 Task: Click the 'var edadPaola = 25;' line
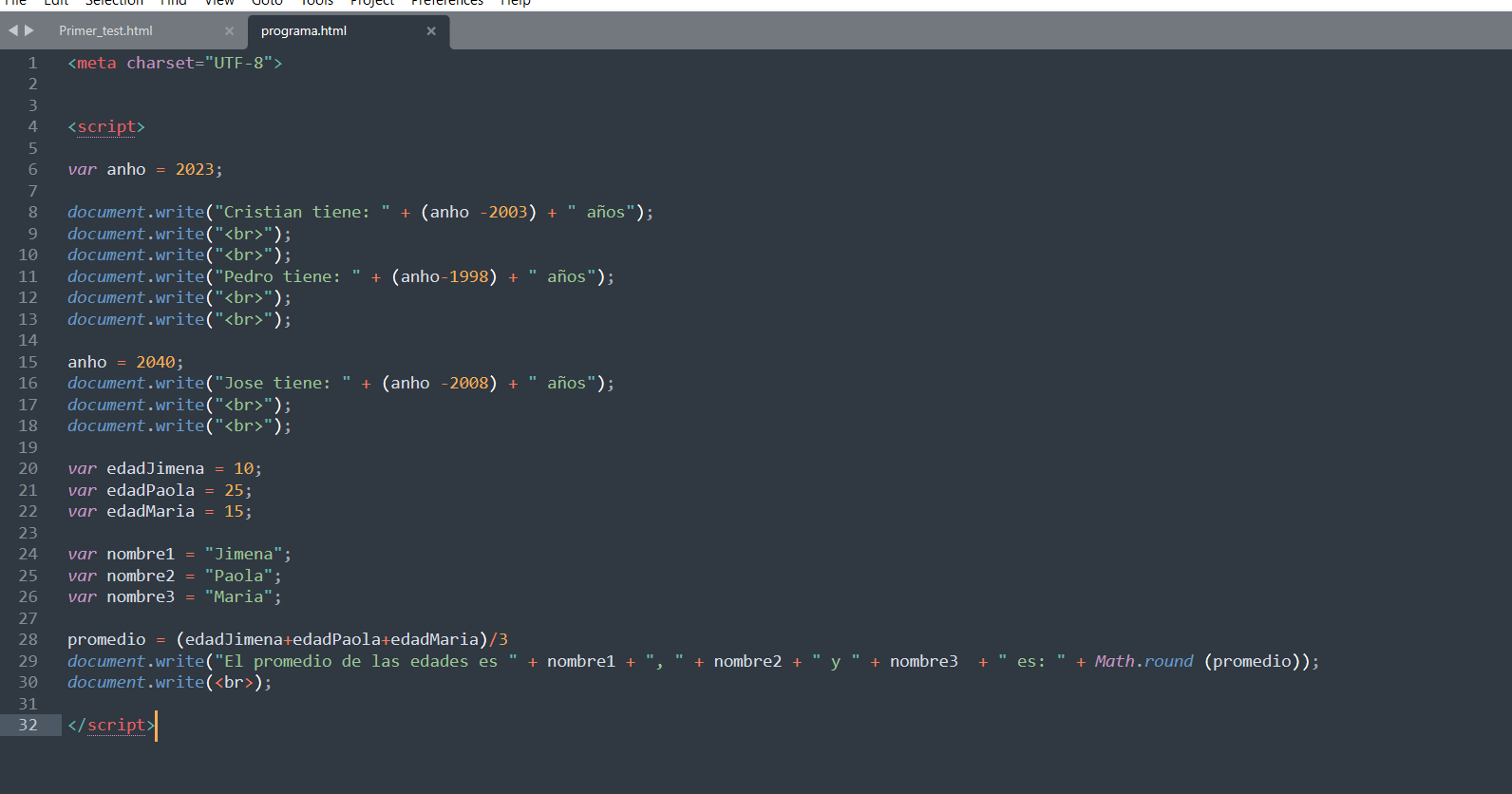(160, 491)
